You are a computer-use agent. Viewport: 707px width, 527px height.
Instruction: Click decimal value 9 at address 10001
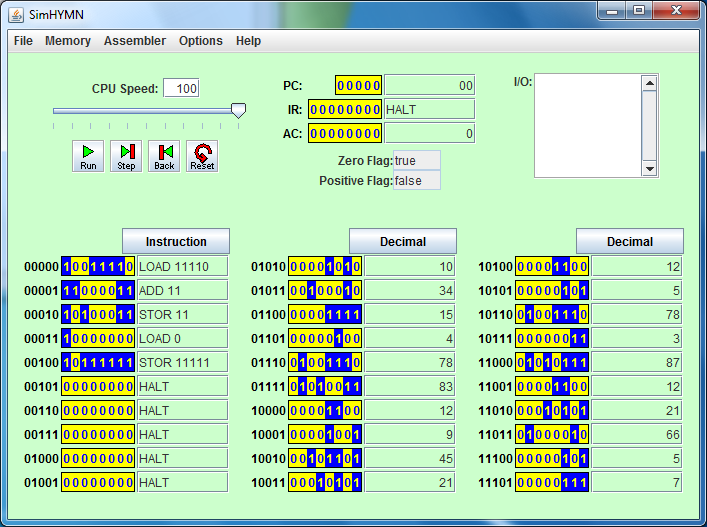[410, 435]
